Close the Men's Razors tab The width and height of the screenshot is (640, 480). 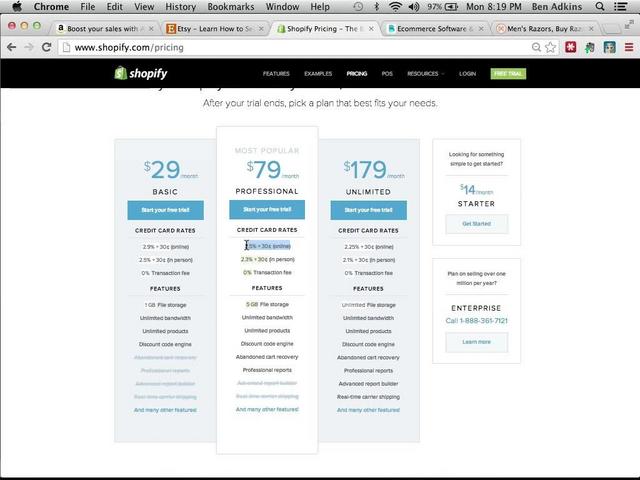pos(591,29)
